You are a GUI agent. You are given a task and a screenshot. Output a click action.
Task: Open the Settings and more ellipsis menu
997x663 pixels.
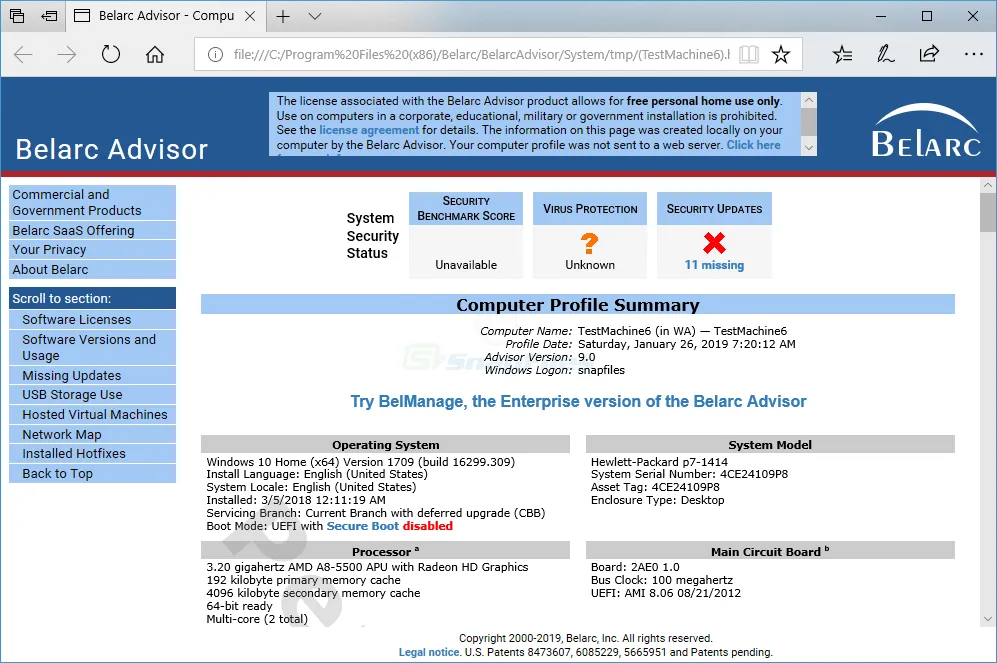pyautogui.click(x=973, y=55)
